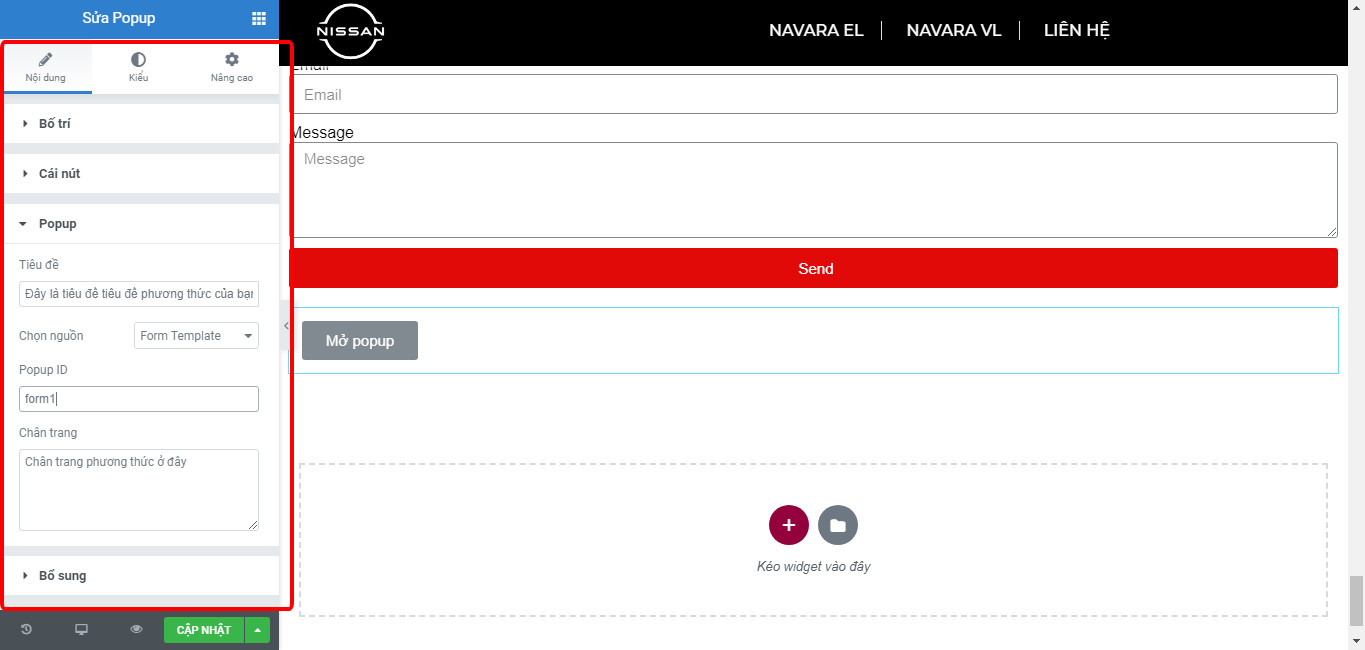Open the Chọn nguồn Form Template dropdown
The image size is (1365, 650).
click(x=196, y=336)
